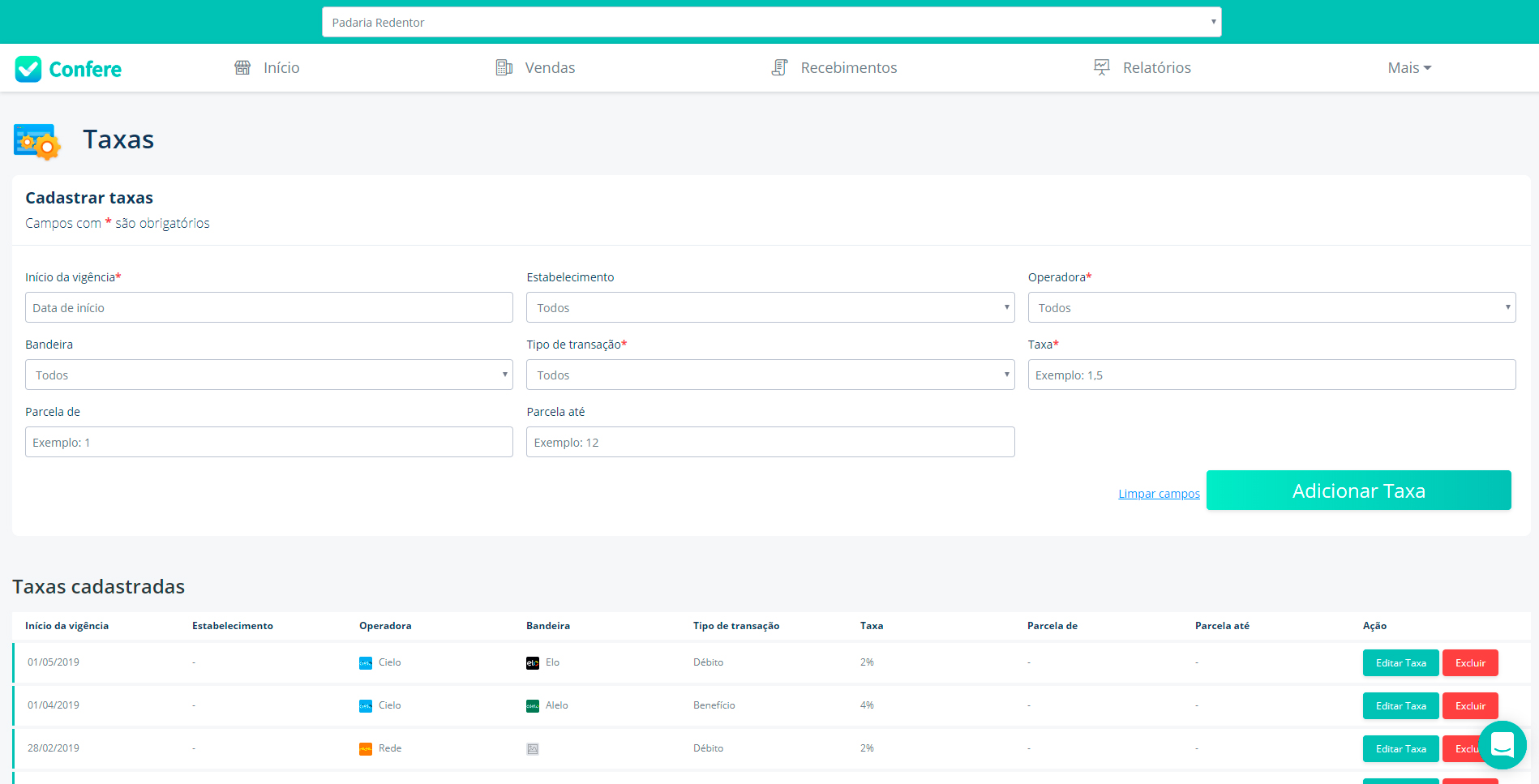This screenshot has width=1539, height=784.
Task: Click the Recebimentos receipt icon
Action: [779, 67]
